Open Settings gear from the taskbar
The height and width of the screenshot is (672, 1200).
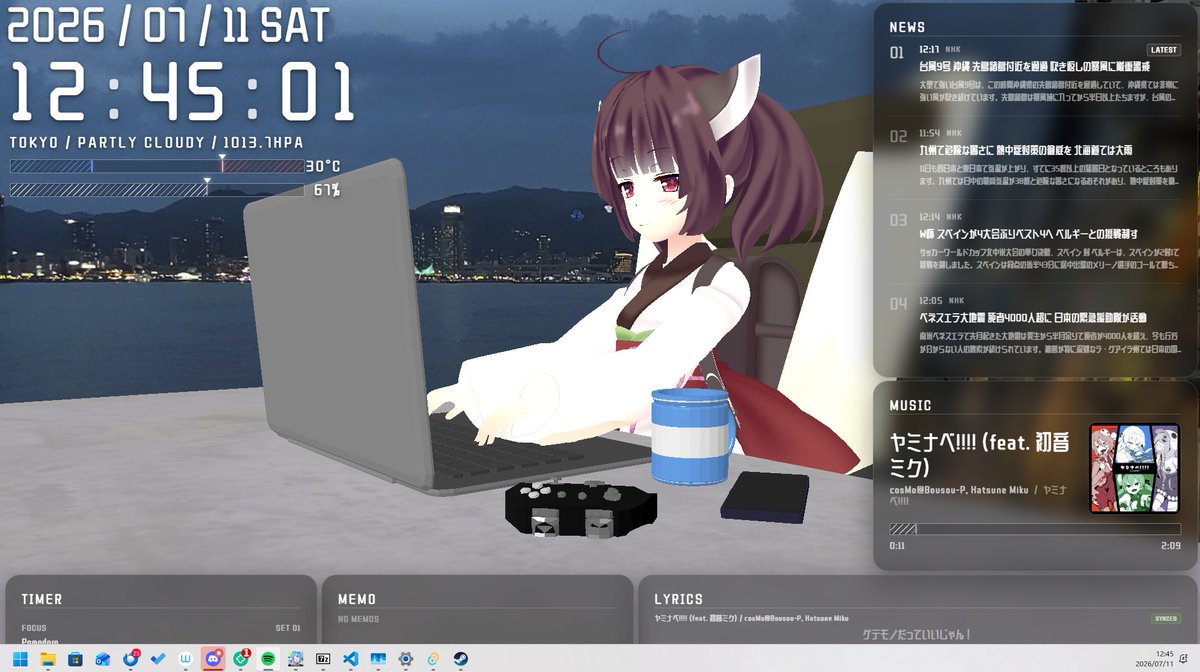(406, 659)
